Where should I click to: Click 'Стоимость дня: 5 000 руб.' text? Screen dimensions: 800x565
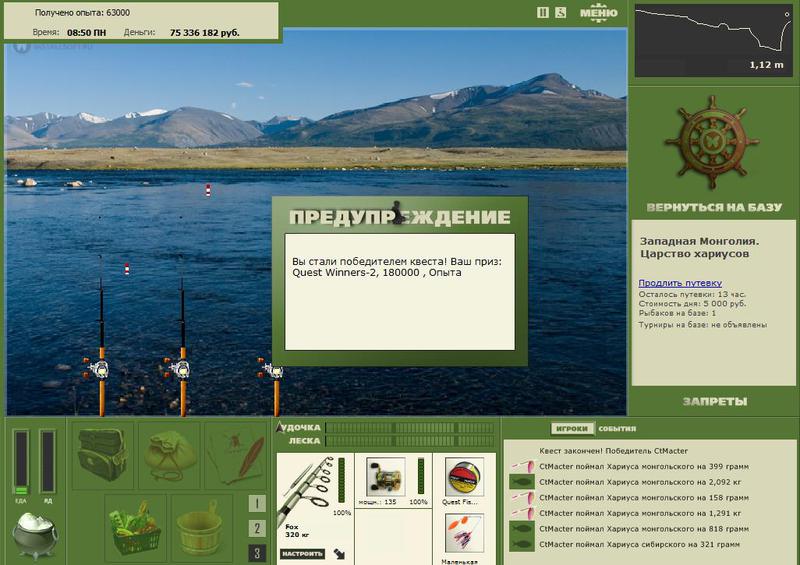pos(692,304)
